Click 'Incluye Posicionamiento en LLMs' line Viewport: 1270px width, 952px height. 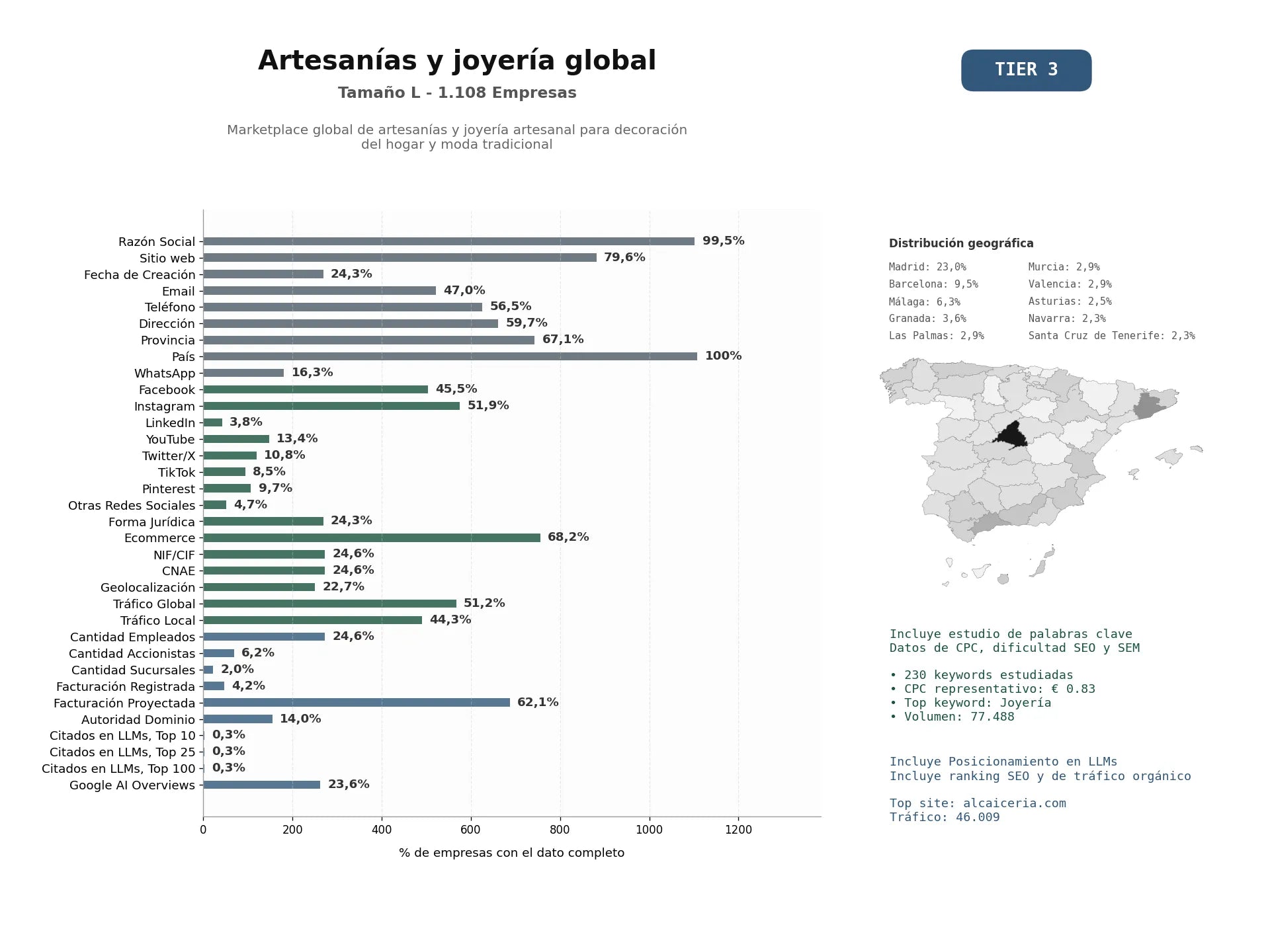coord(1003,762)
